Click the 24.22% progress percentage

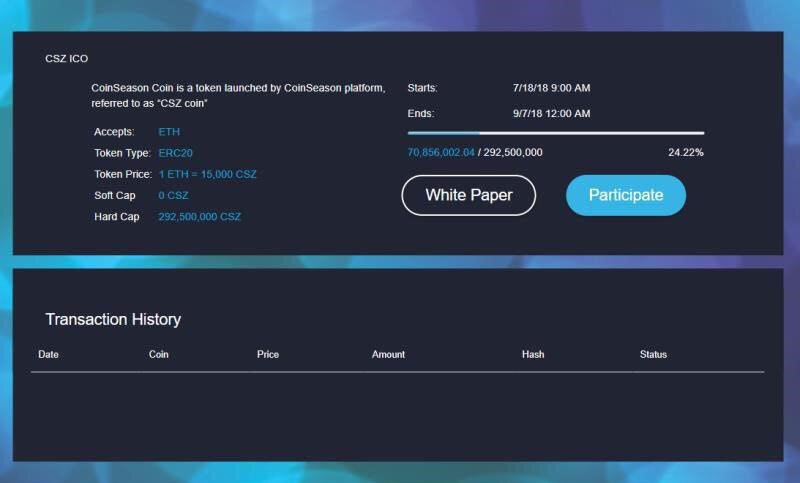point(686,152)
